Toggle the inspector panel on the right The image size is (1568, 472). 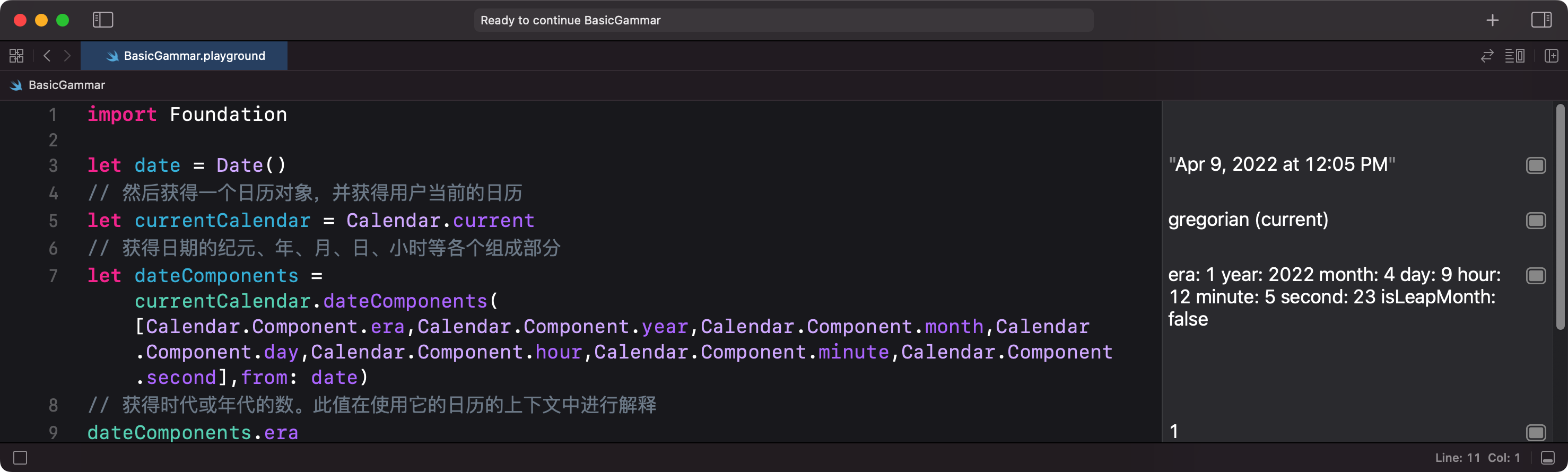pyautogui.click(x=1541, y=20)
